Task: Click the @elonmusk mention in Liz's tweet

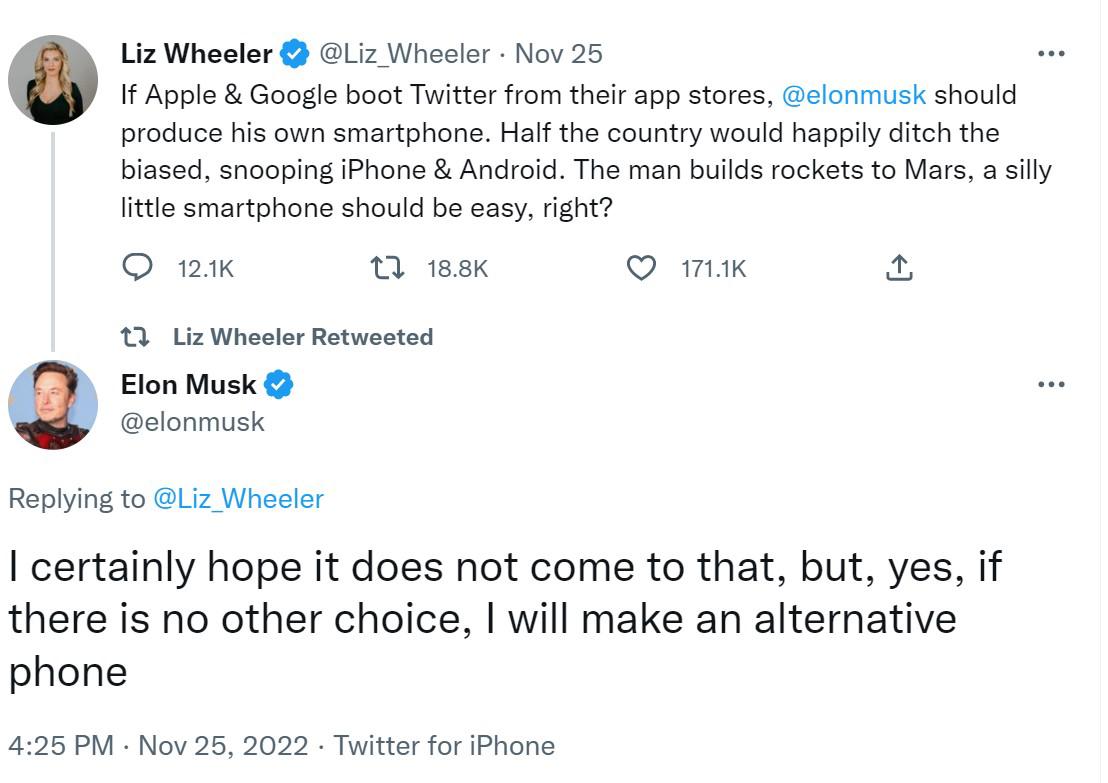Action: (853, 95)
